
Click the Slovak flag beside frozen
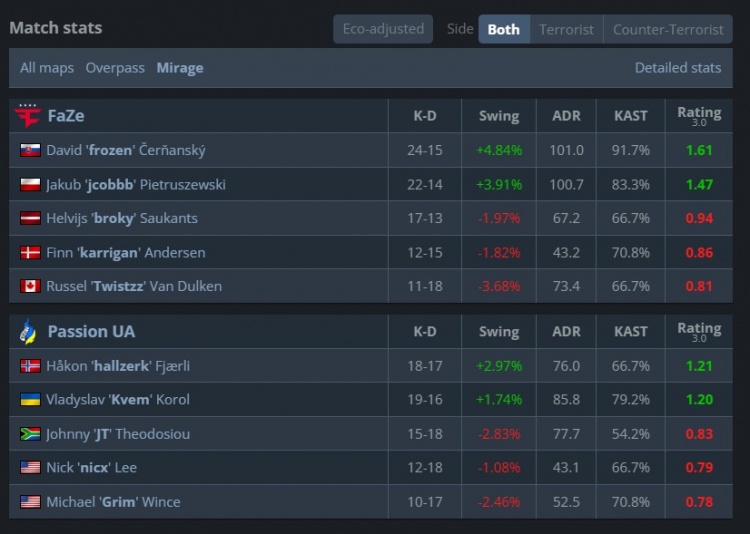click(30, 150)
